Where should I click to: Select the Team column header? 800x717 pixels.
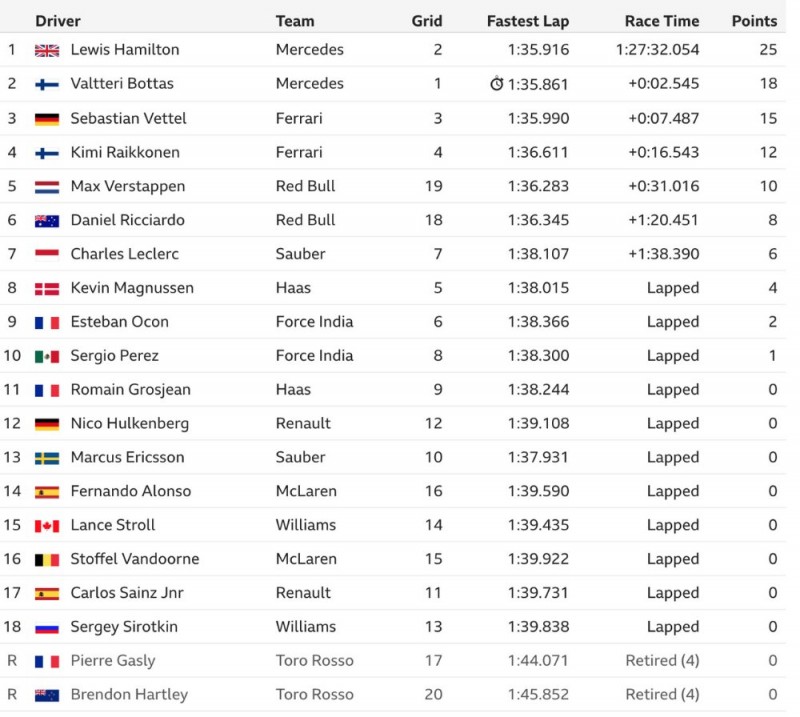pos(295,21)
